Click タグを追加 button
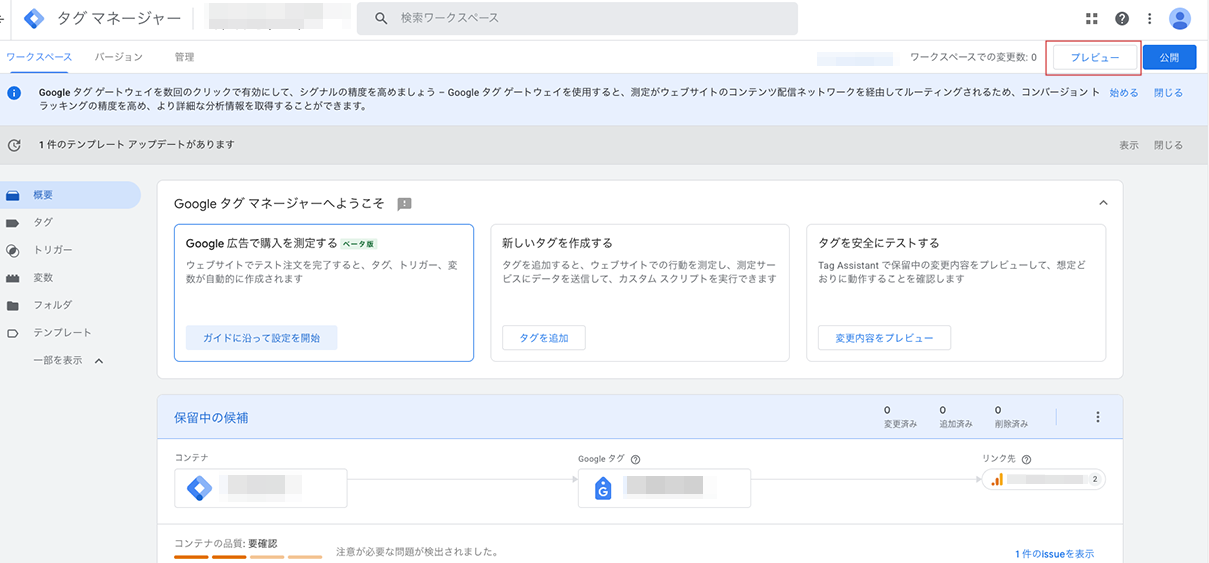Image resolution: width=1209 pixels, height=563 pixels. pos(544,338)
